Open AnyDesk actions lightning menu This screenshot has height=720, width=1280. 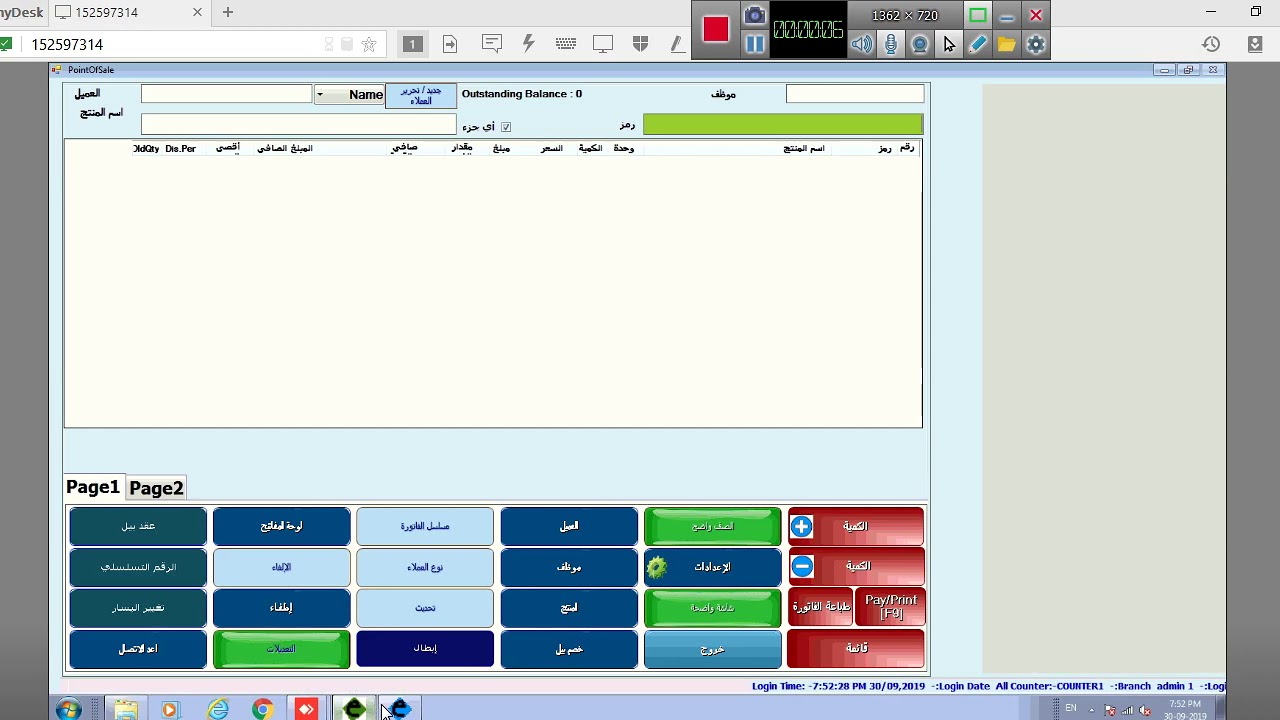(528, 44)
